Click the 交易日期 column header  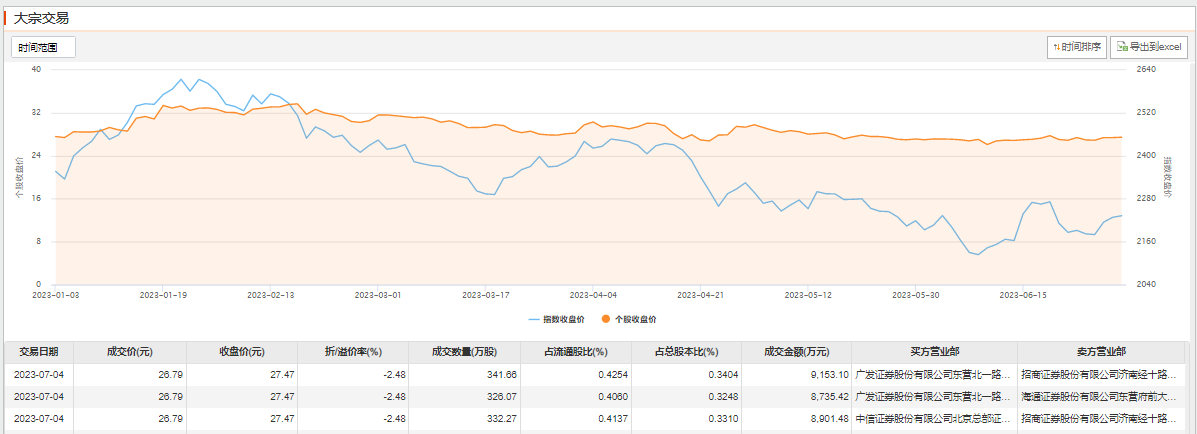(39, 352)
